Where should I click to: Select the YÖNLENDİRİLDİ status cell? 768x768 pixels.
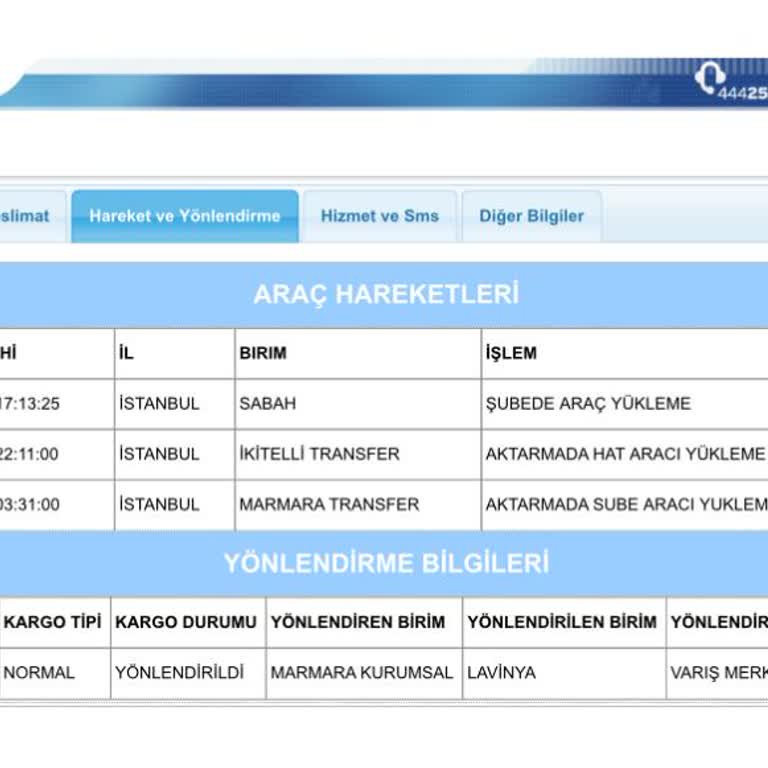(188, 673)
